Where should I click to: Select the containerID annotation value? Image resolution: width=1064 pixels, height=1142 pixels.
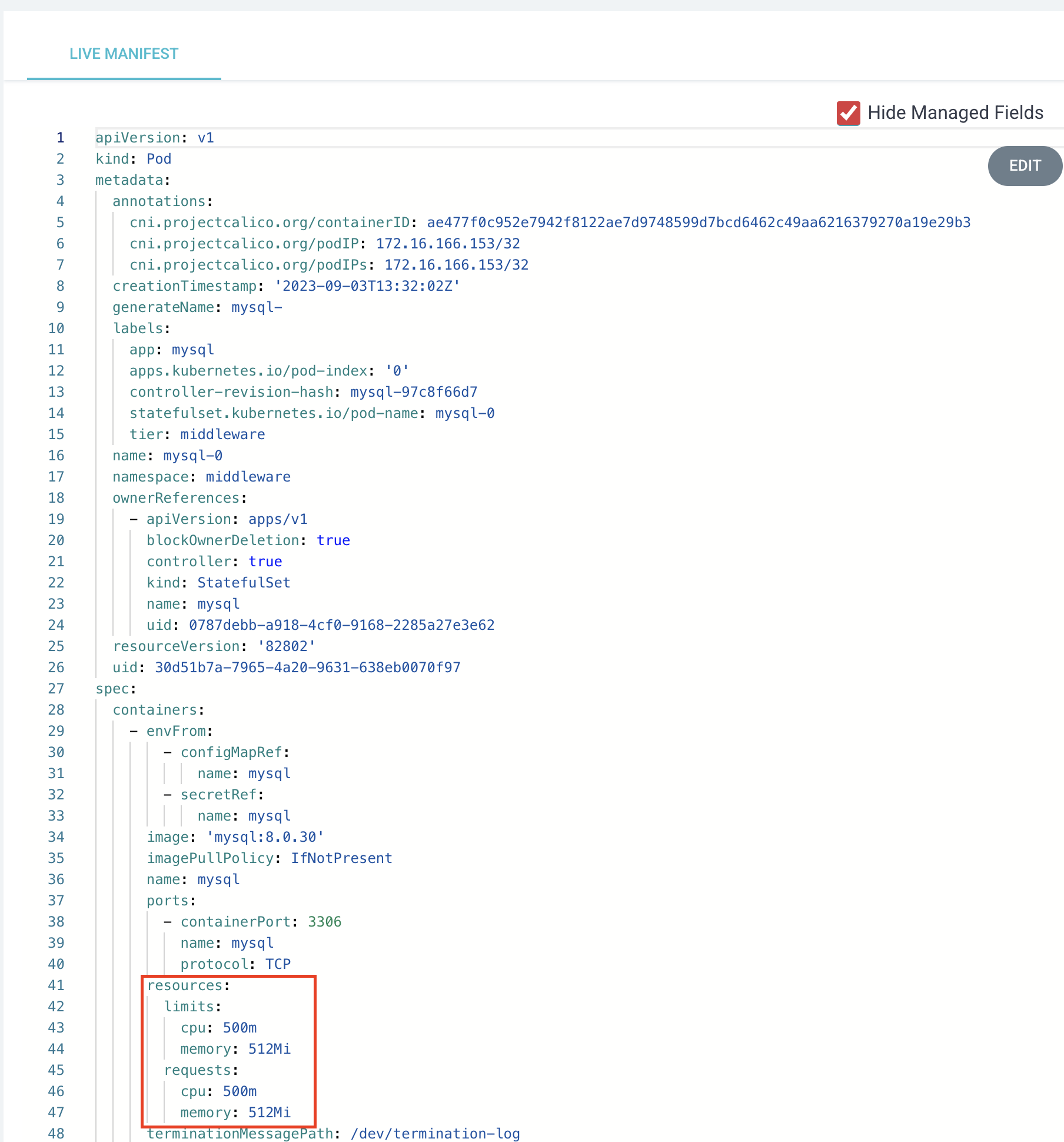coord(699,223)
